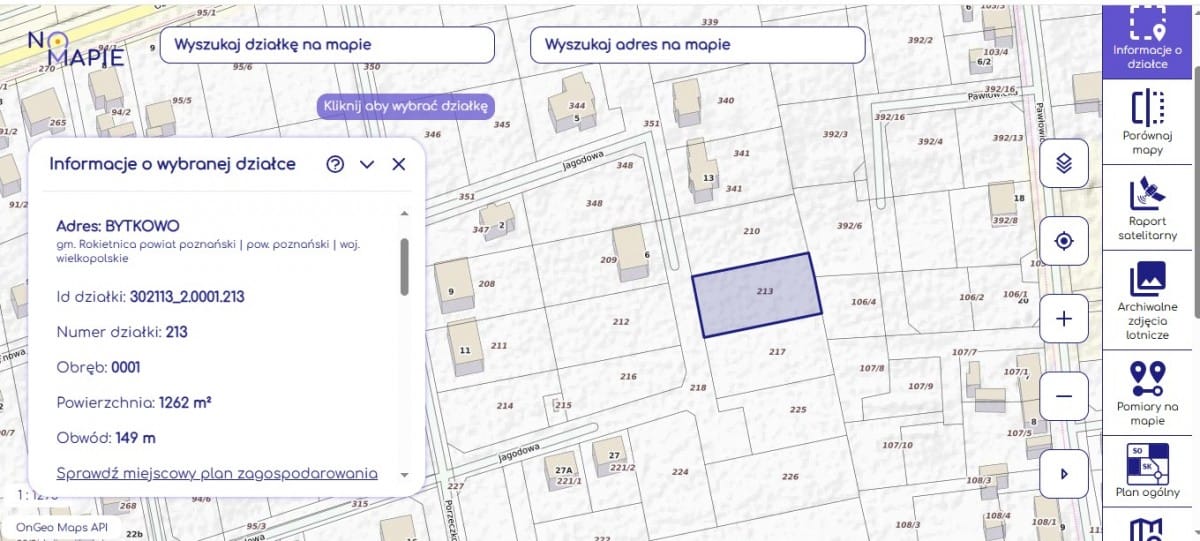Expand sidebar with the play arrow button
Image resolution: width=1200 pixels, height=541 pixels.
(x=1064, y=474)
